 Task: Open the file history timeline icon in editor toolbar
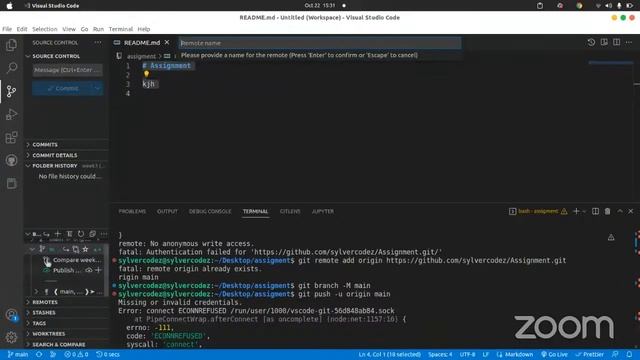(591, 42)
